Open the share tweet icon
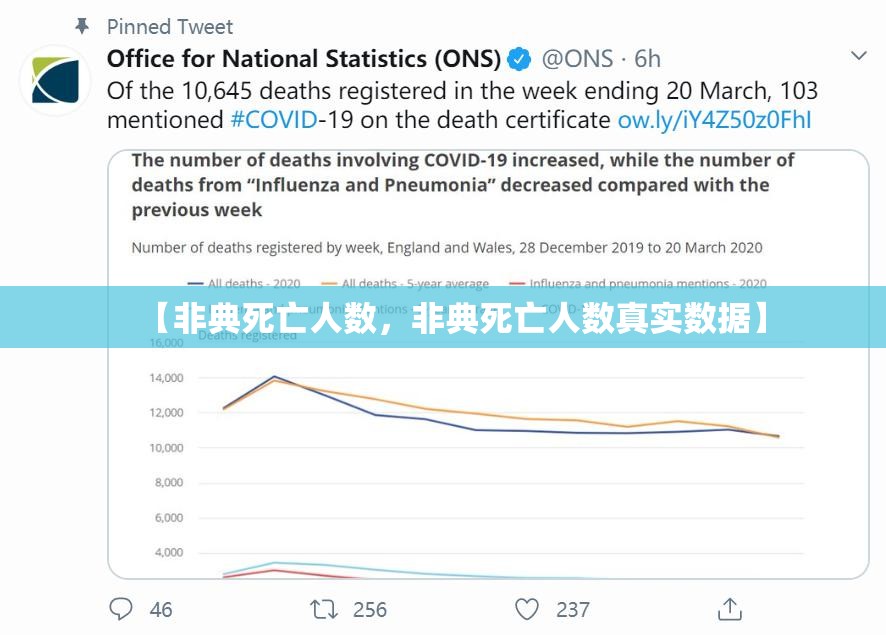 tap(729, 609)
